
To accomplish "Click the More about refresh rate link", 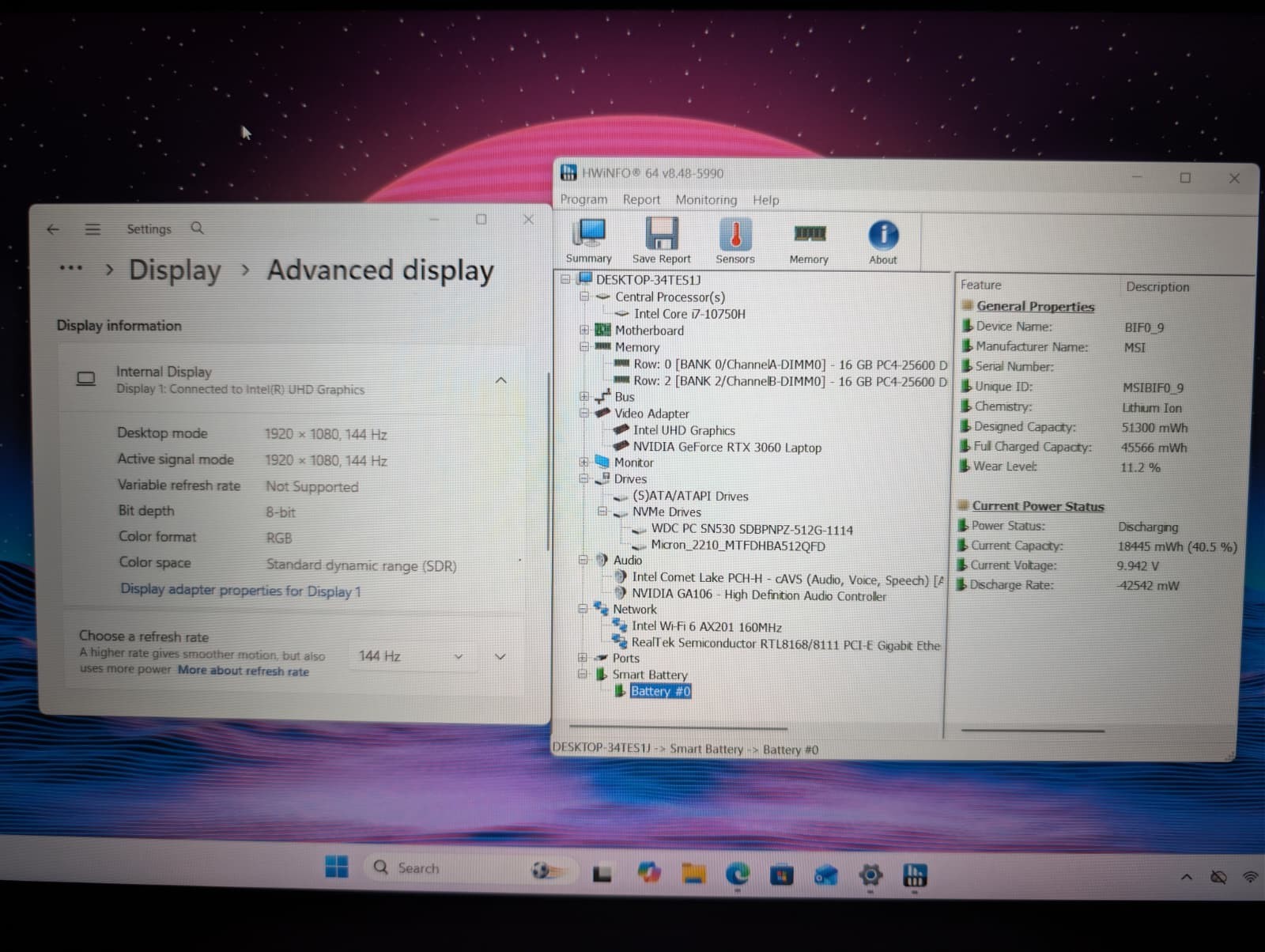I will (244, 671).
